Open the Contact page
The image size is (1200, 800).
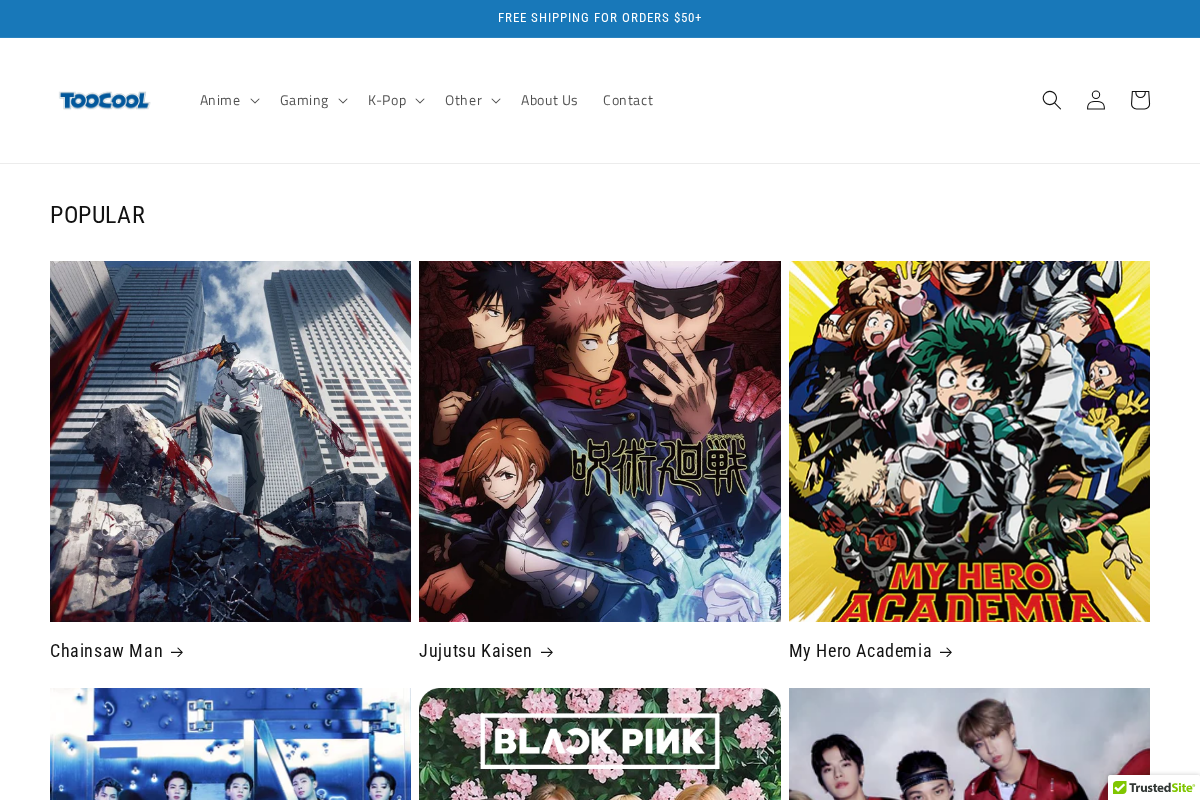[x=627, y=100]
